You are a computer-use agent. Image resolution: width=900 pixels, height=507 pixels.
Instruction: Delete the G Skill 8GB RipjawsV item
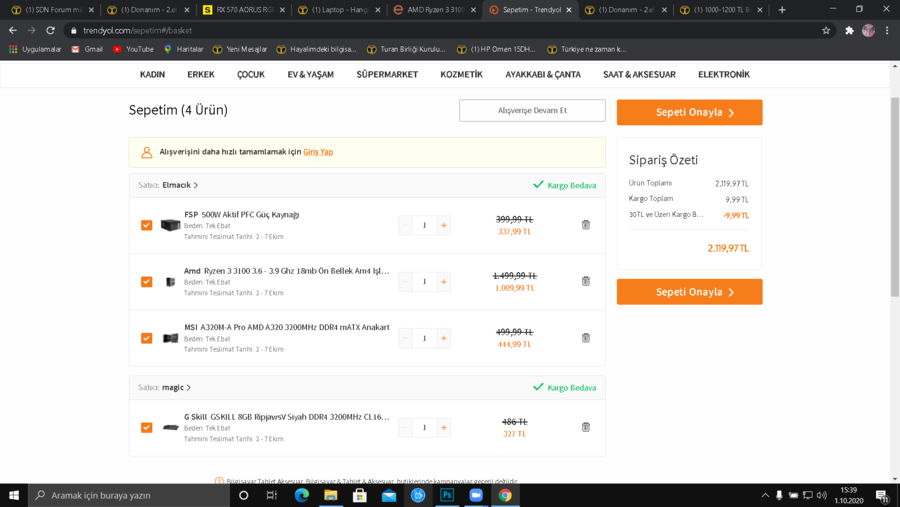click(585, 427)
